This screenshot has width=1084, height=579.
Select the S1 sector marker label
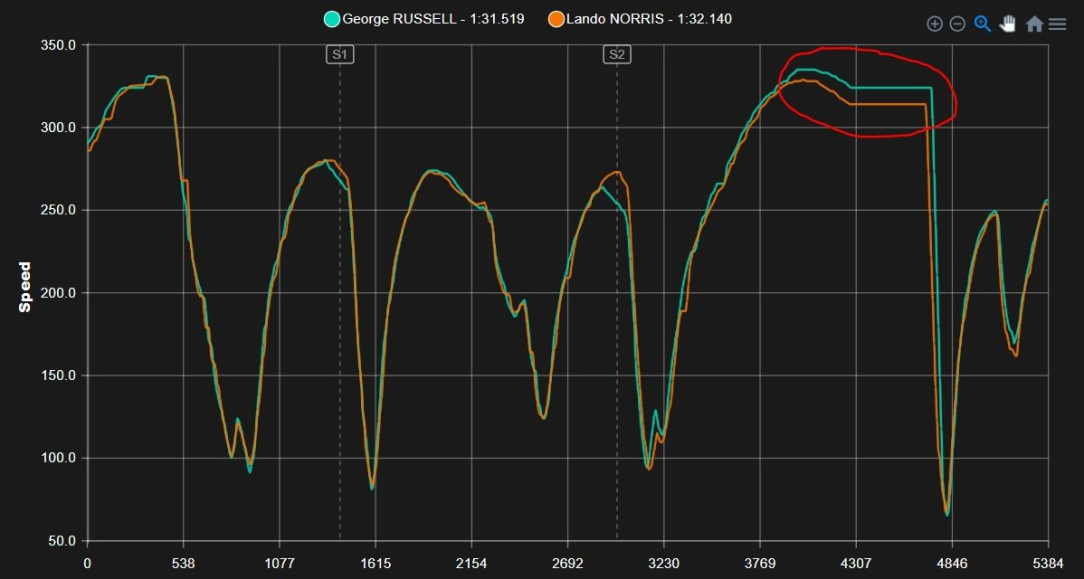(x=339, y=55)
